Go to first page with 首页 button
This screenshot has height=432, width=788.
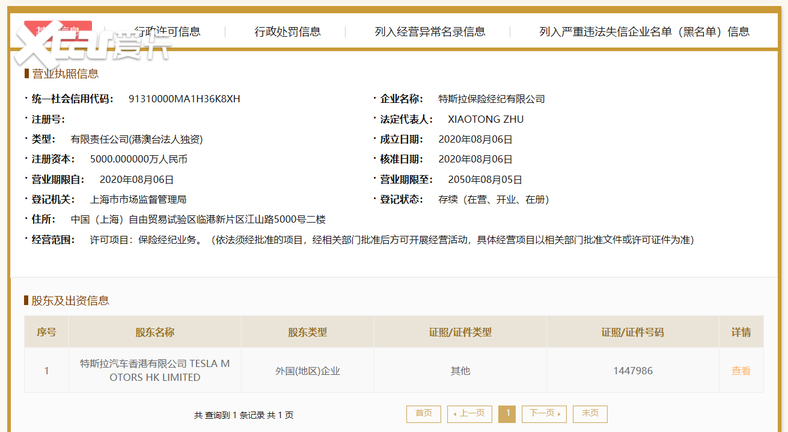[423, 413]
